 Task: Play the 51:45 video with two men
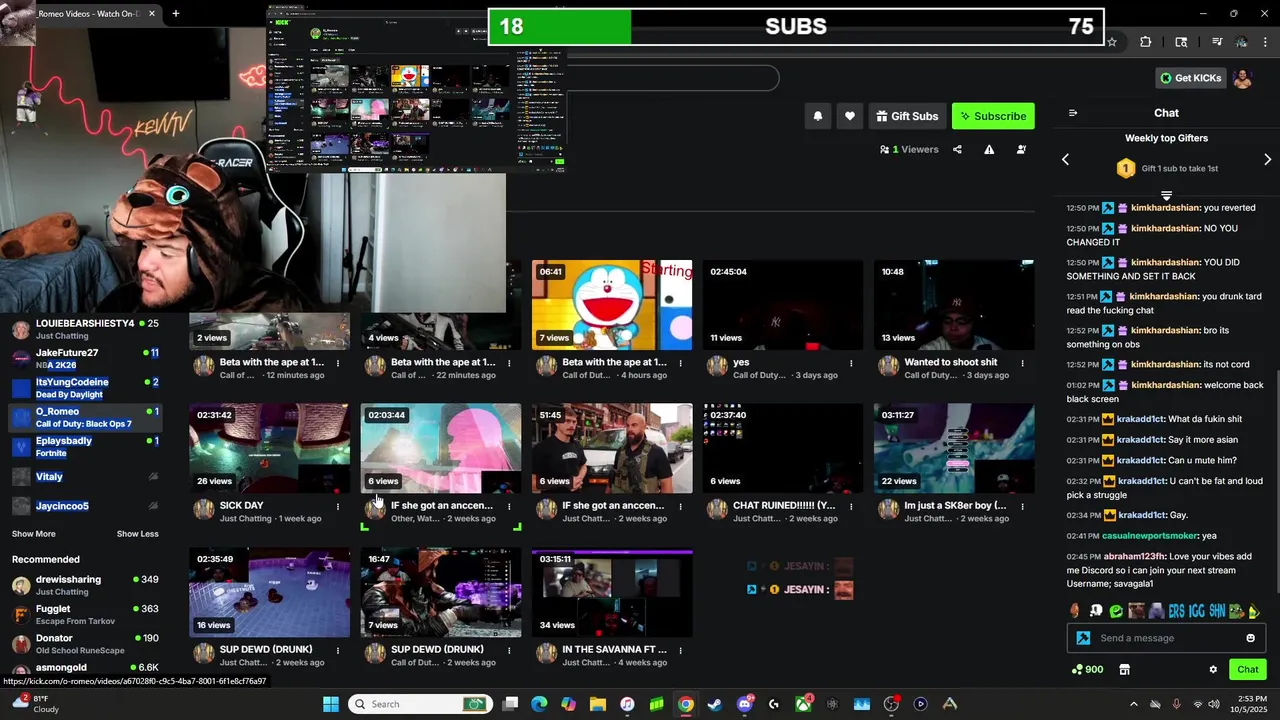tap(612, 448)
